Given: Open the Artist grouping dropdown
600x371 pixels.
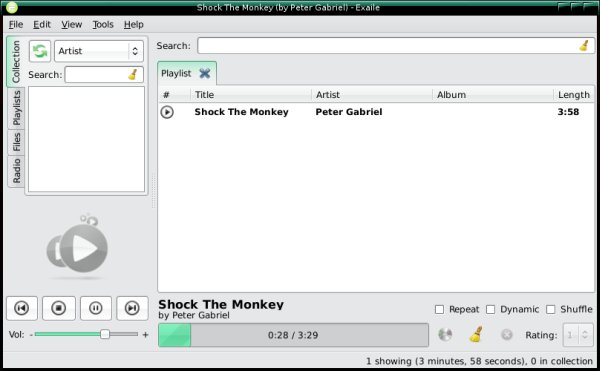Looking at the screenshot, I should (x=99, y=51).
